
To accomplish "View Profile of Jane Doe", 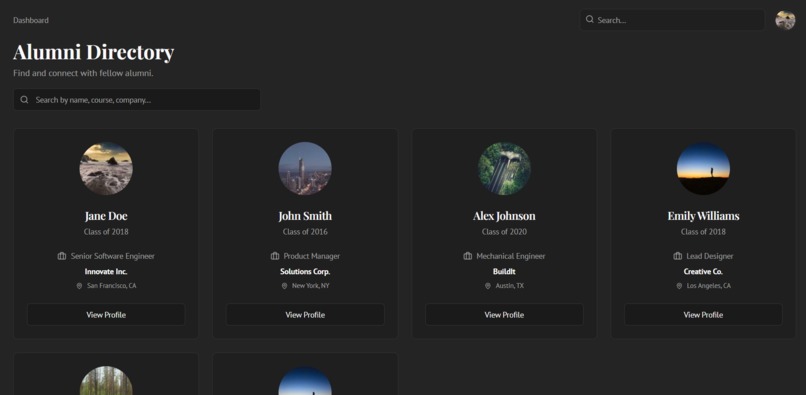I will coord(106,315).
